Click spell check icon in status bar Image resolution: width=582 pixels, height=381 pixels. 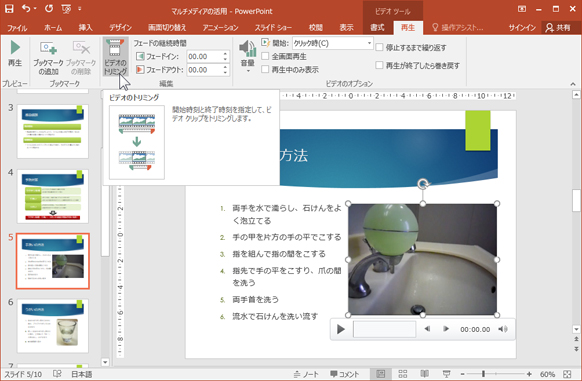pyautogui.click(x=57, y=374)
